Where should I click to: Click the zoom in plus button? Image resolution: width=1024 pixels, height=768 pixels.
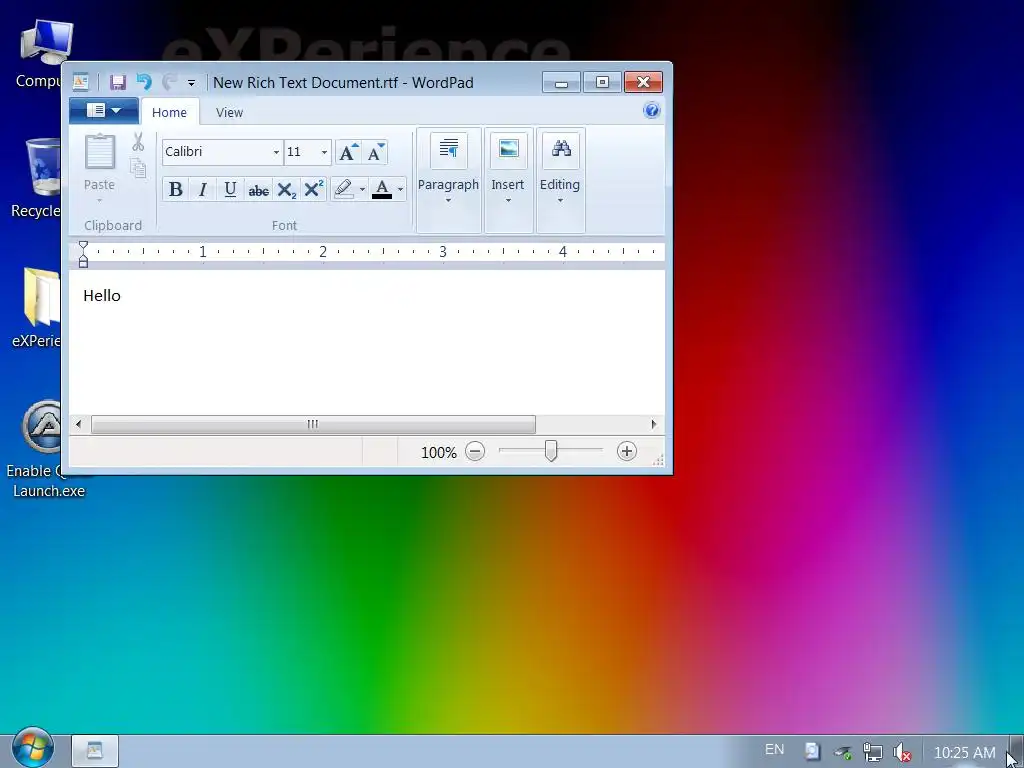tap(626, 451)
